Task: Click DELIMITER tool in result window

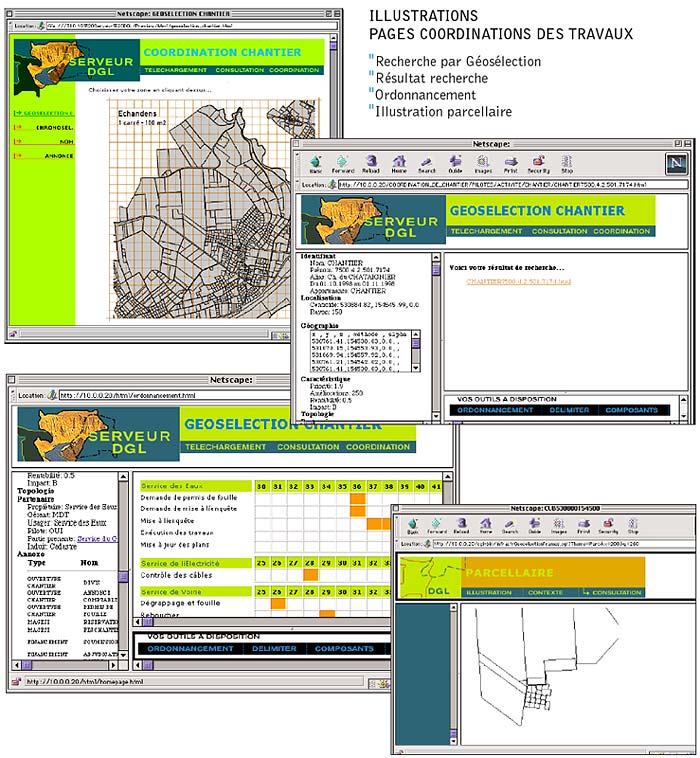Action: (569, 410)
